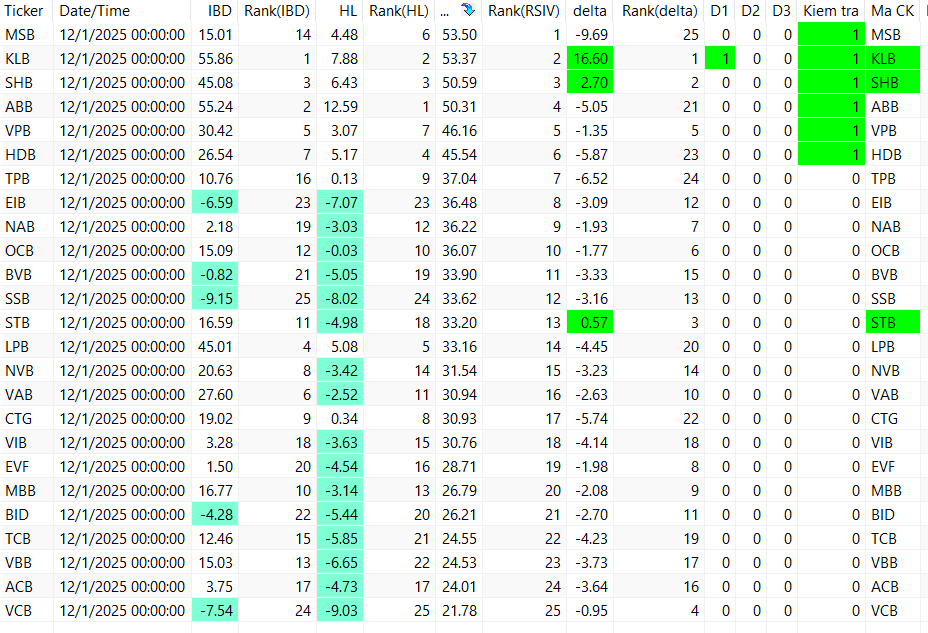Click the highlighted IBD value -4.28
Viewport: 928px width, 633px height.
pyautogui.click(x=215, y=515)
